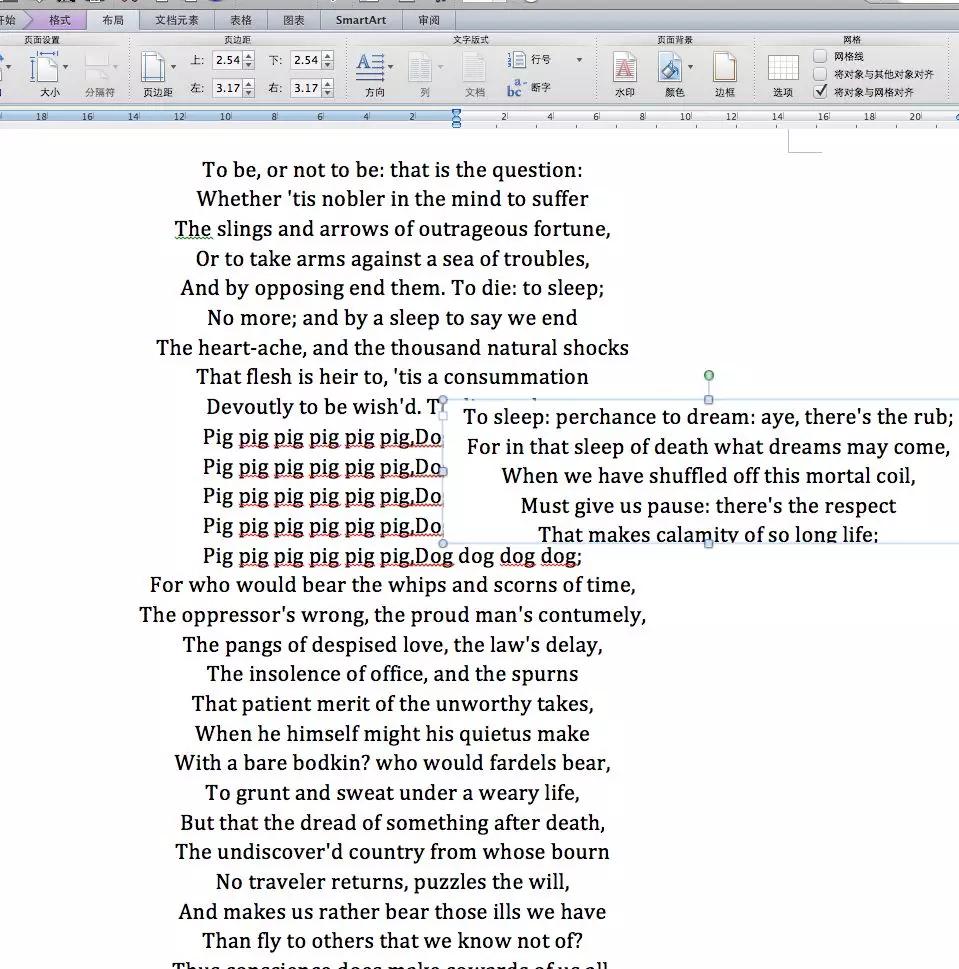Click the green rotation handle of the text box
This screenshot has width=959, height=969.
709,375
